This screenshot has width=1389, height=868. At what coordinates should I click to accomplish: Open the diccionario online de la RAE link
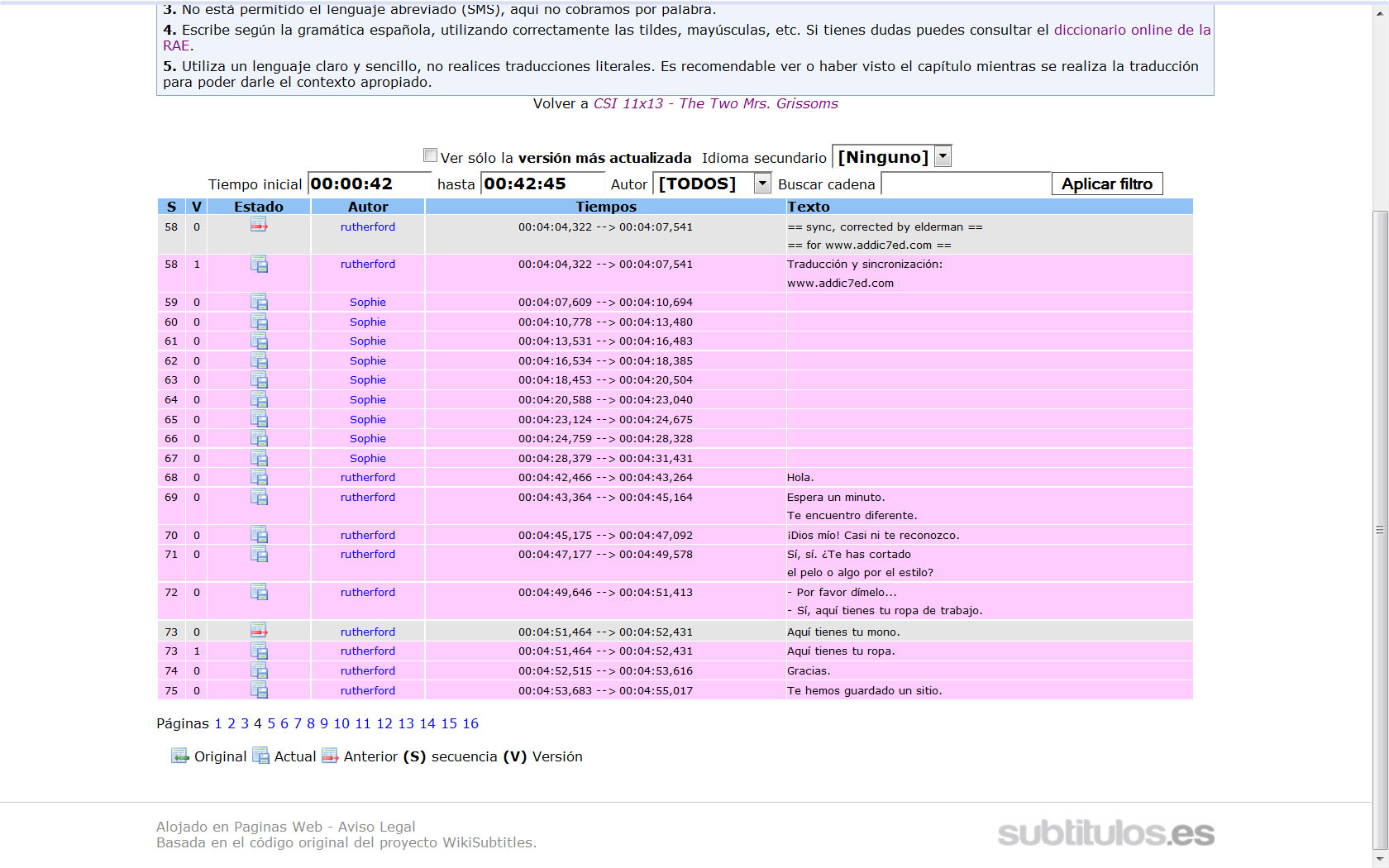pos(1132,30)
